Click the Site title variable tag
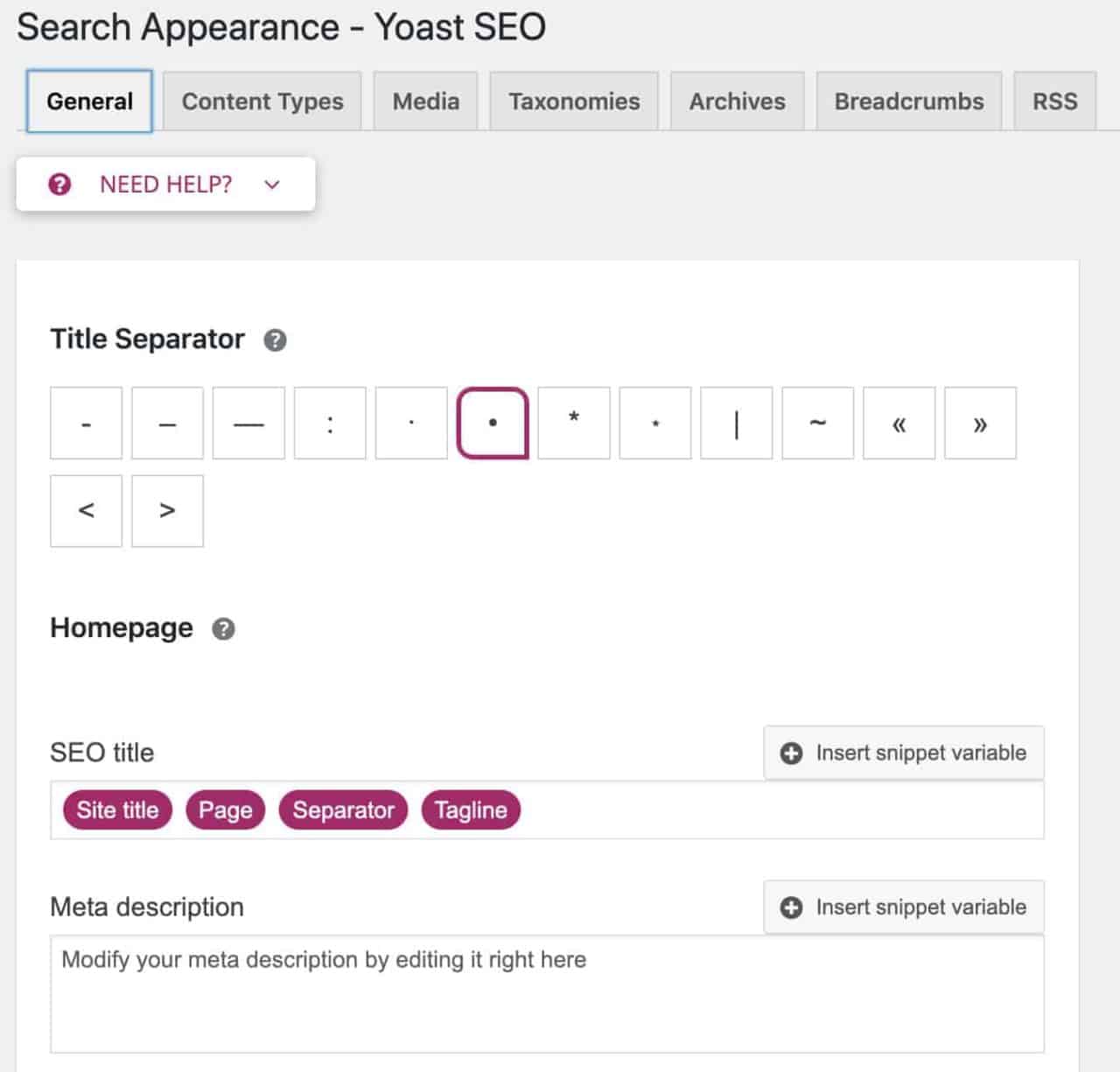The width and height of the screenshot is (1120, 1072). tap(117, 810)
